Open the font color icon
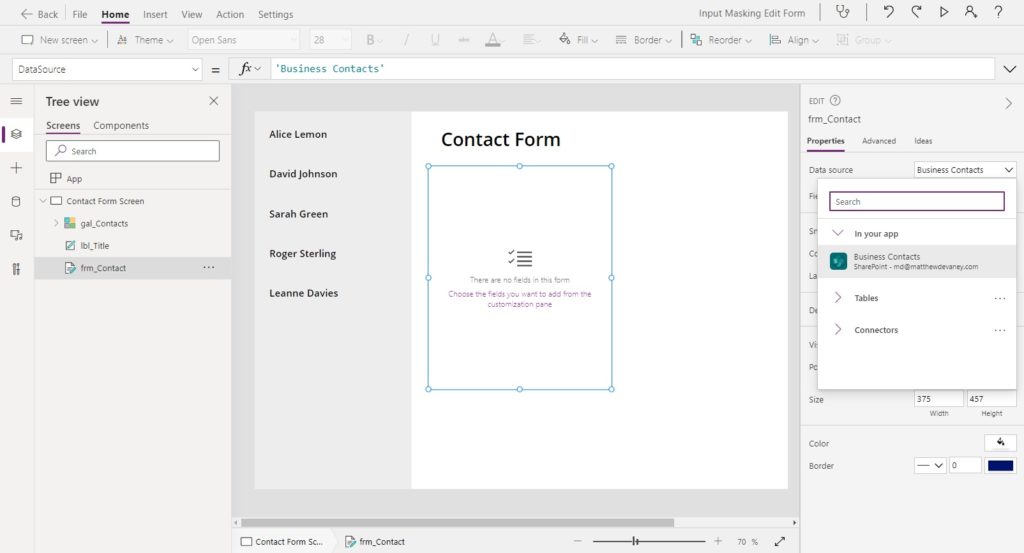Screen dimensions: 1024x553 pos(493,40)
